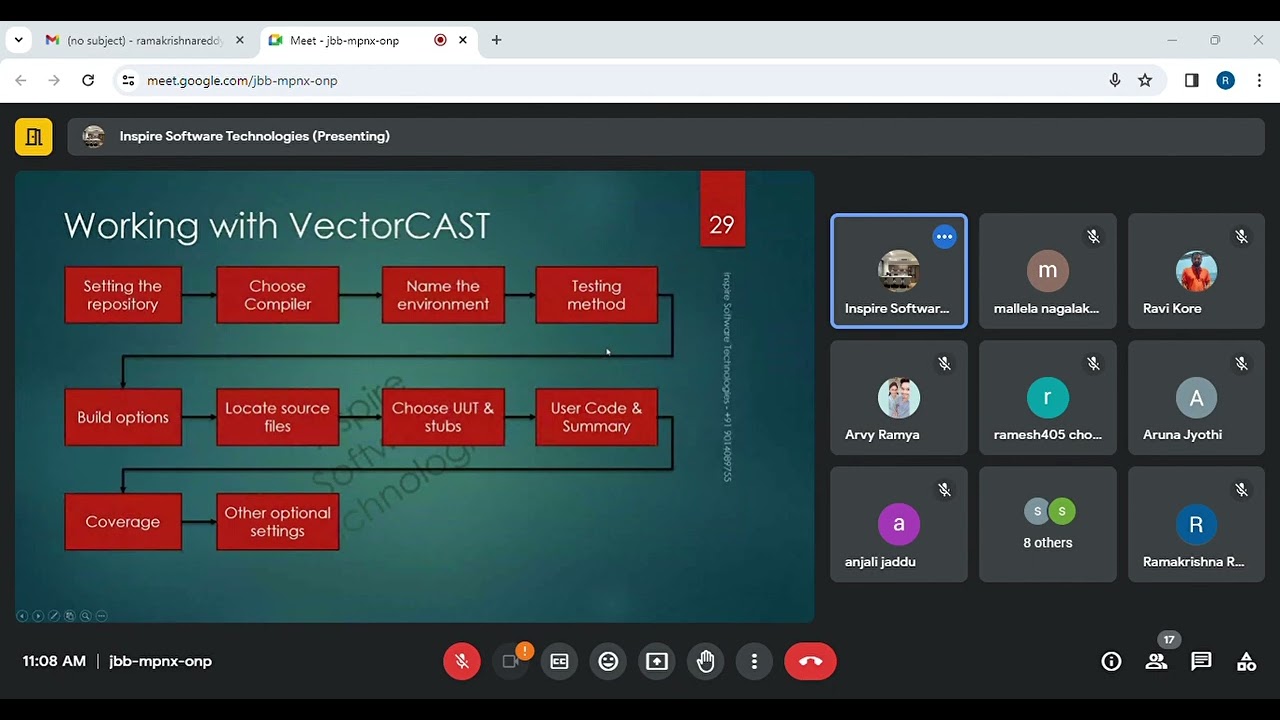Click the slide zoom magnifier control
Viewport: 1280px width, 720px height.
click(85, 616)
